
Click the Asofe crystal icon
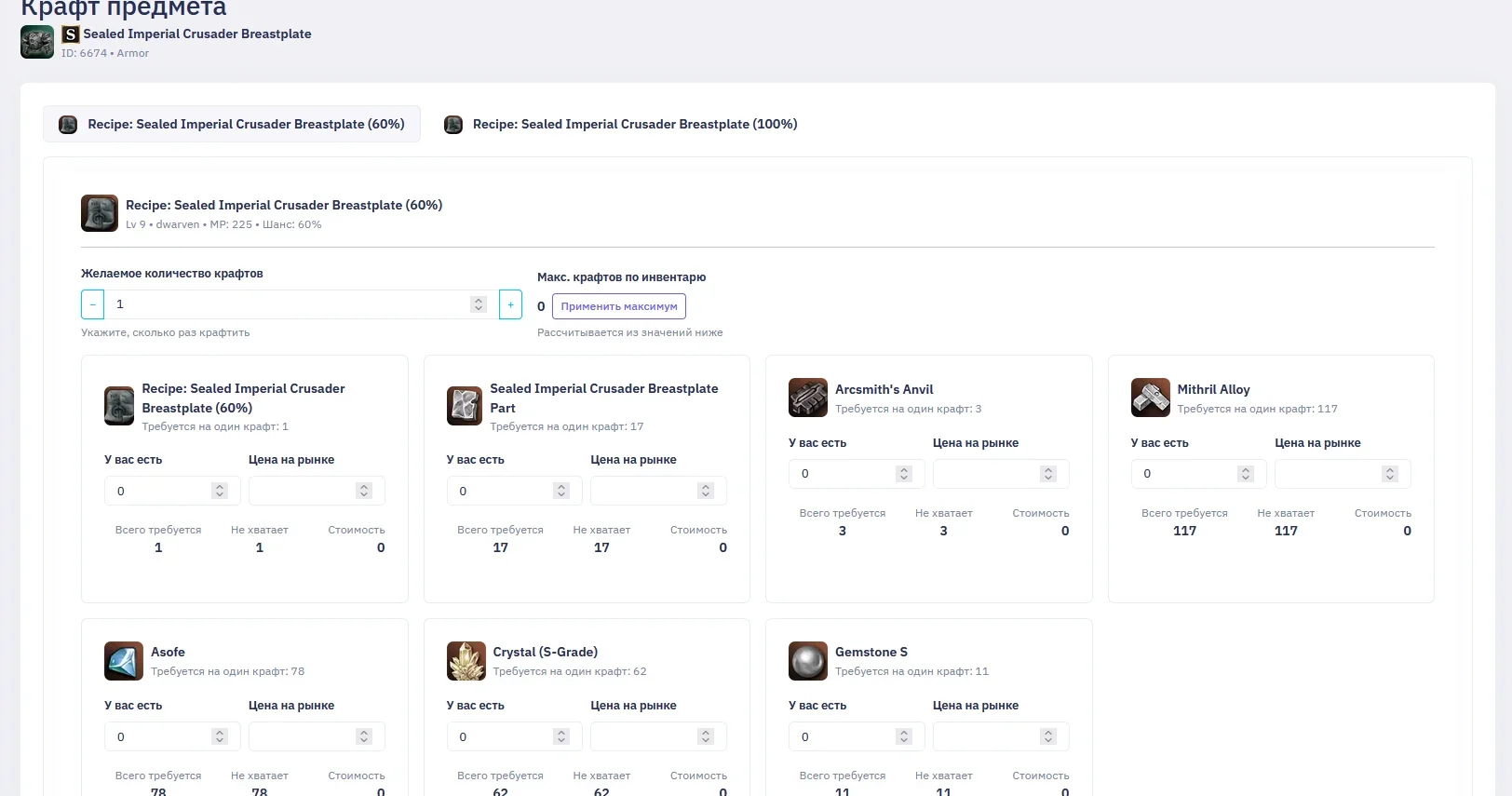click(124, 661)
